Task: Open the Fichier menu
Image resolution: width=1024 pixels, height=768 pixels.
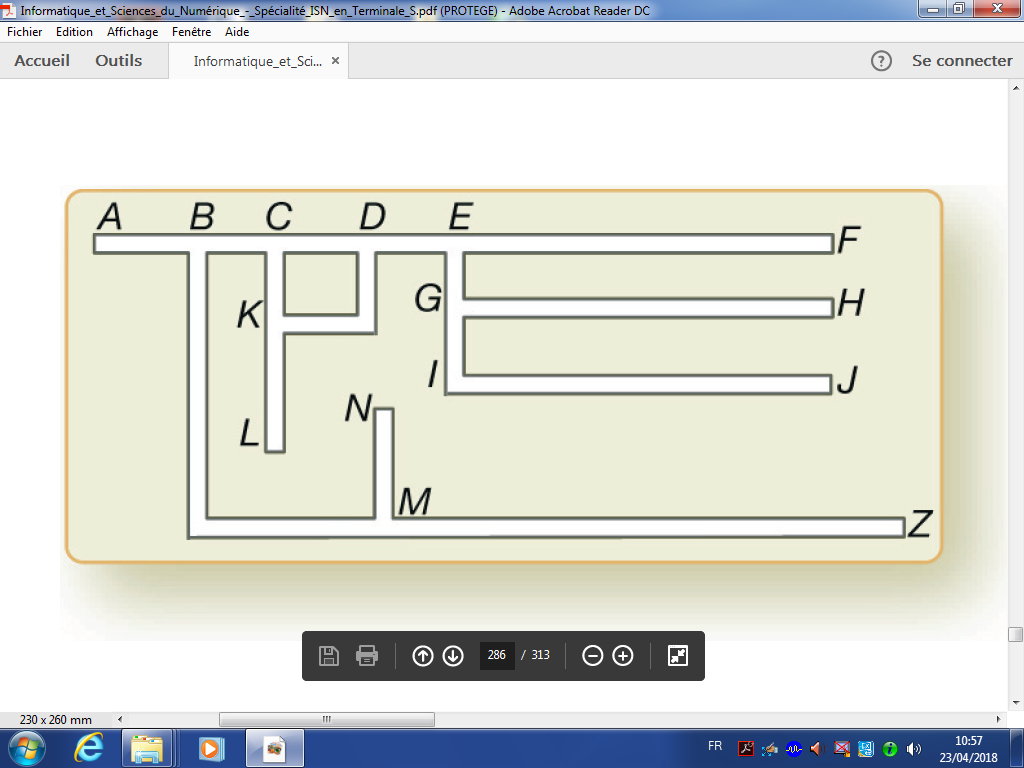Action: [24, 32]
